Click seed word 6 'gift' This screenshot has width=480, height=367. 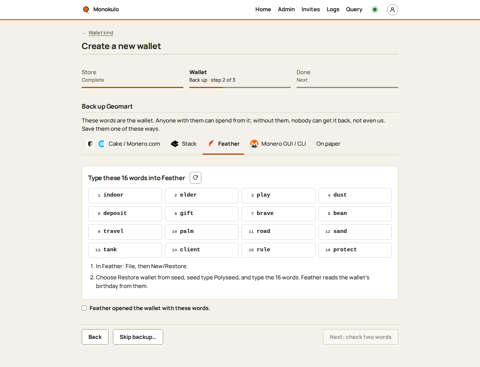tap(202, 213)
